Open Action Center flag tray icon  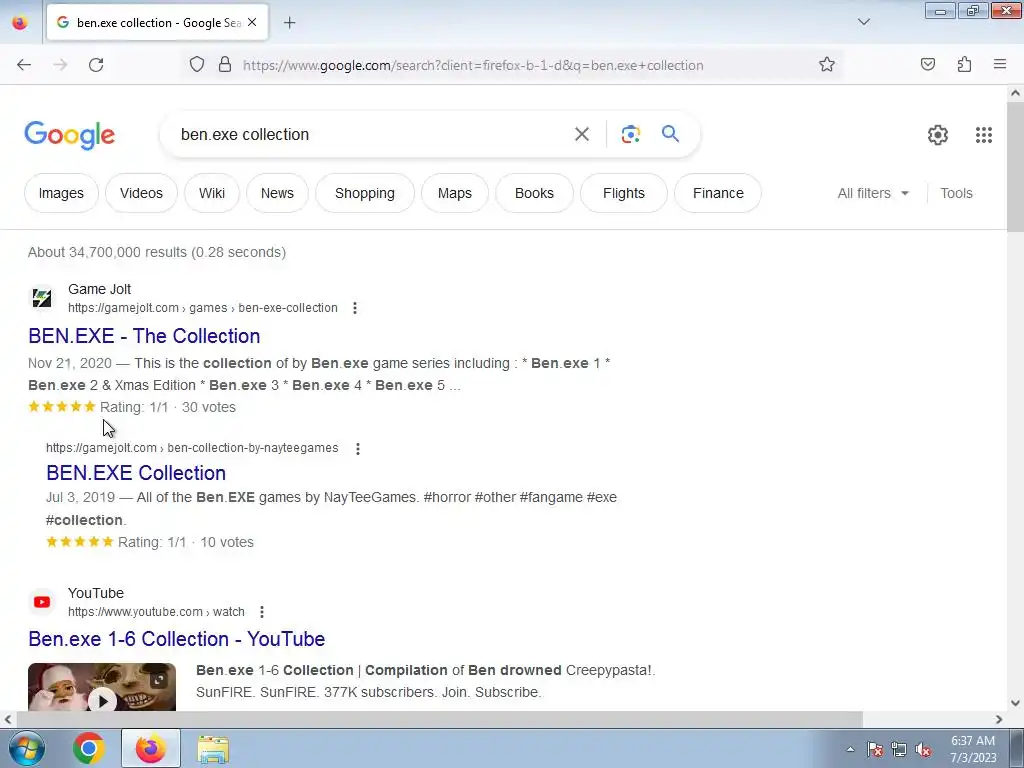pyautogui.click(x=875, y=750)
